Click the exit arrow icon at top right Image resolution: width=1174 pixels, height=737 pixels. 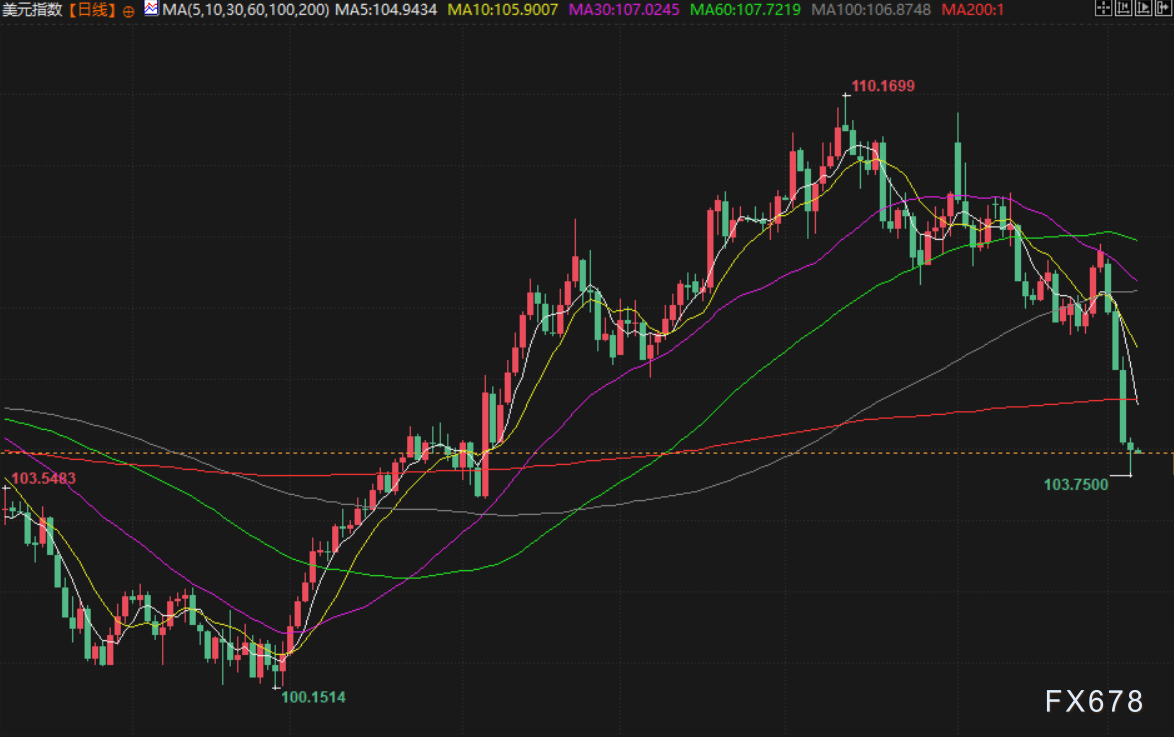pyautogui.click(x=1161, y=9)
